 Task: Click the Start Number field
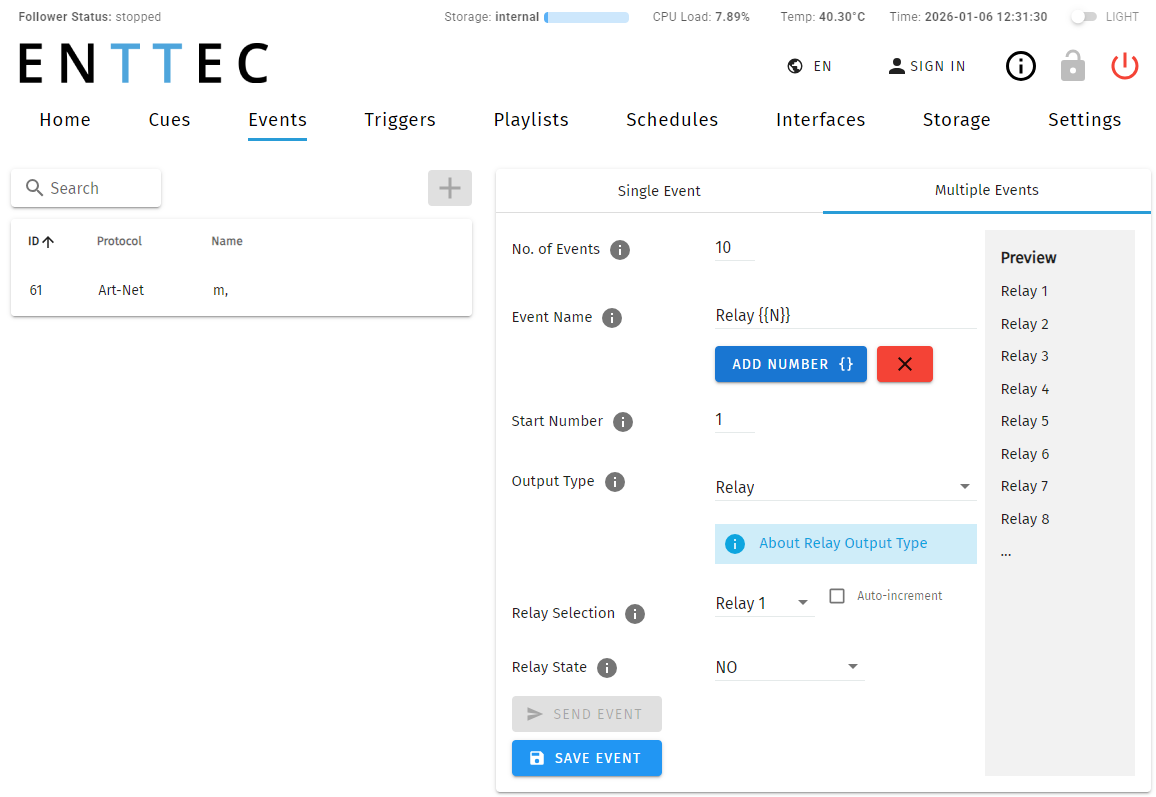[734, 420]
